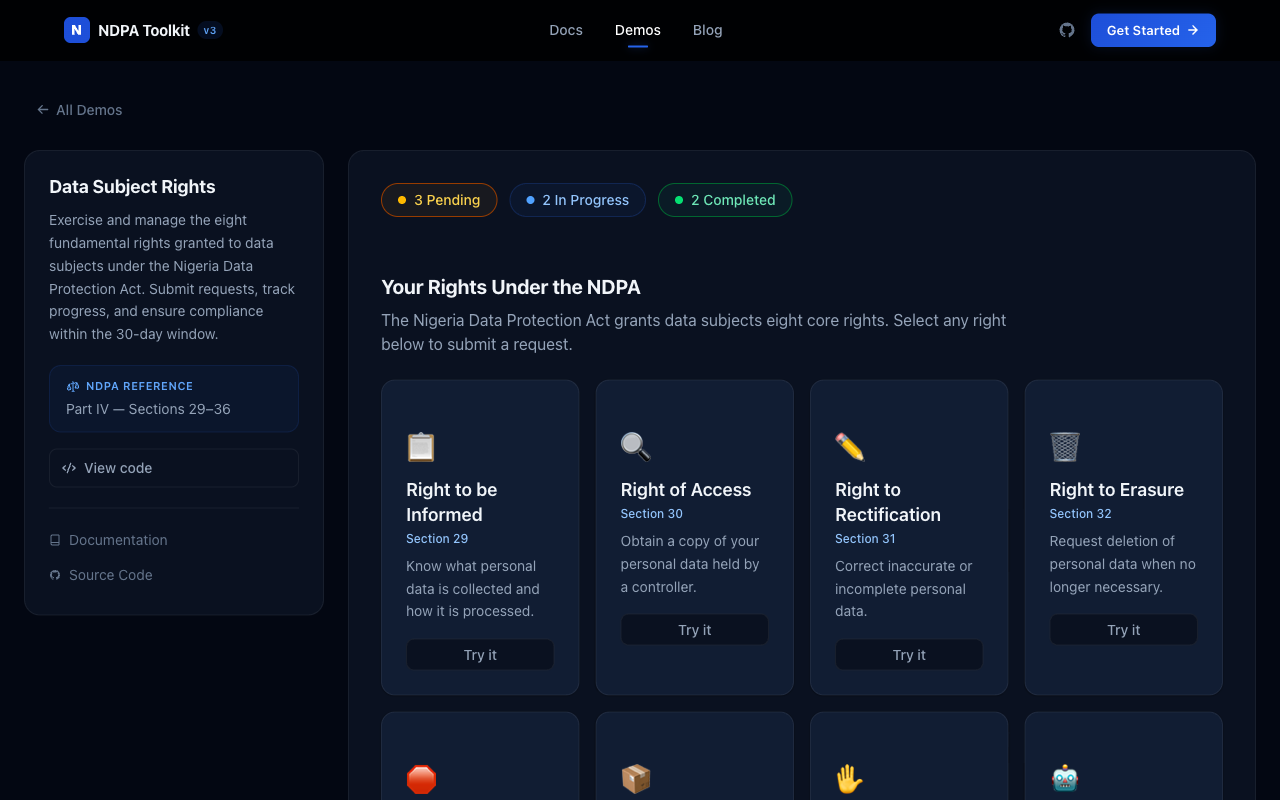Select the 3 Pending status pill
The width and height of the screenshot is (1280, 800).
tap(439, 200)
